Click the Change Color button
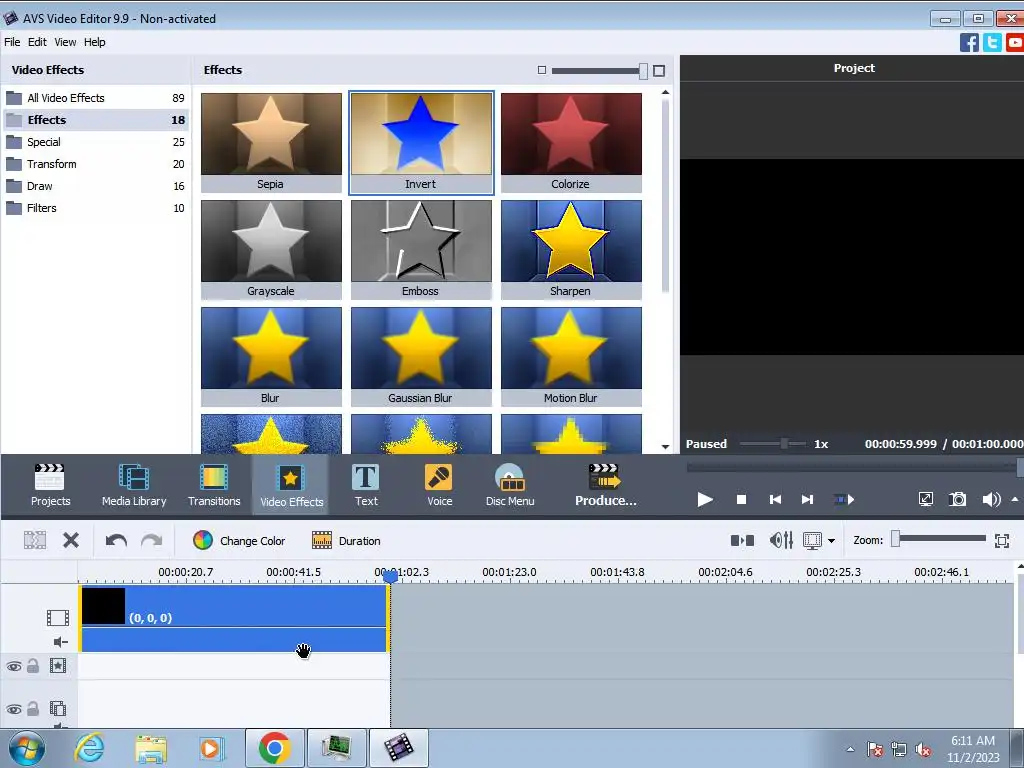Screen dimensions: 1024x768 tap(239, 541)
